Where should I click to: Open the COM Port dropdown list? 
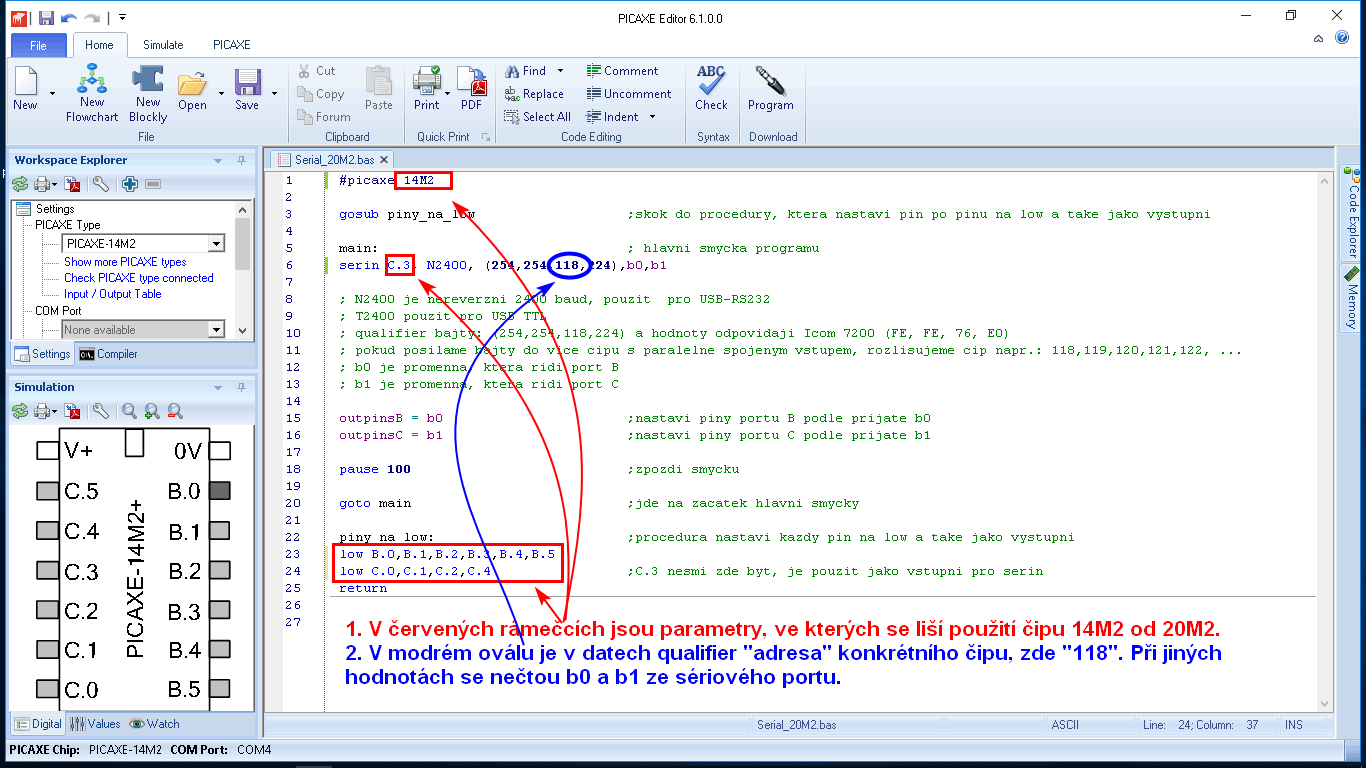click(216, 330)
